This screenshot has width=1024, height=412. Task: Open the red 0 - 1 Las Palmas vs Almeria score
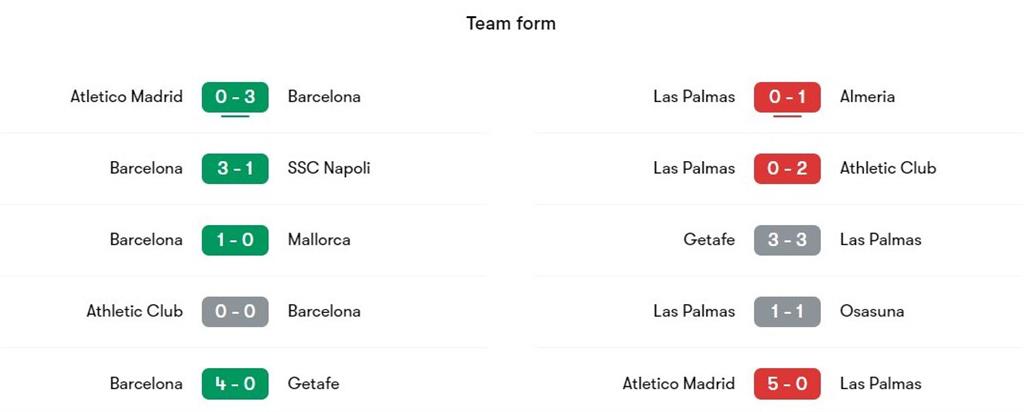[787, 97]
